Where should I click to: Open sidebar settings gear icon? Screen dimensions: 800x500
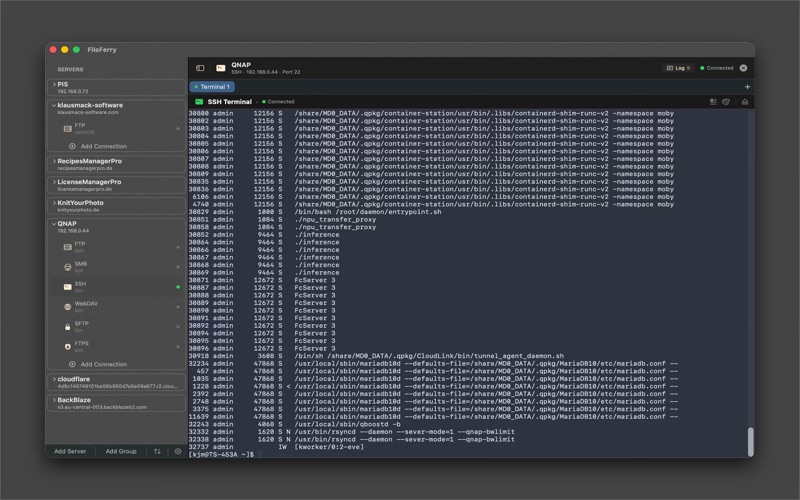(178, 451)
